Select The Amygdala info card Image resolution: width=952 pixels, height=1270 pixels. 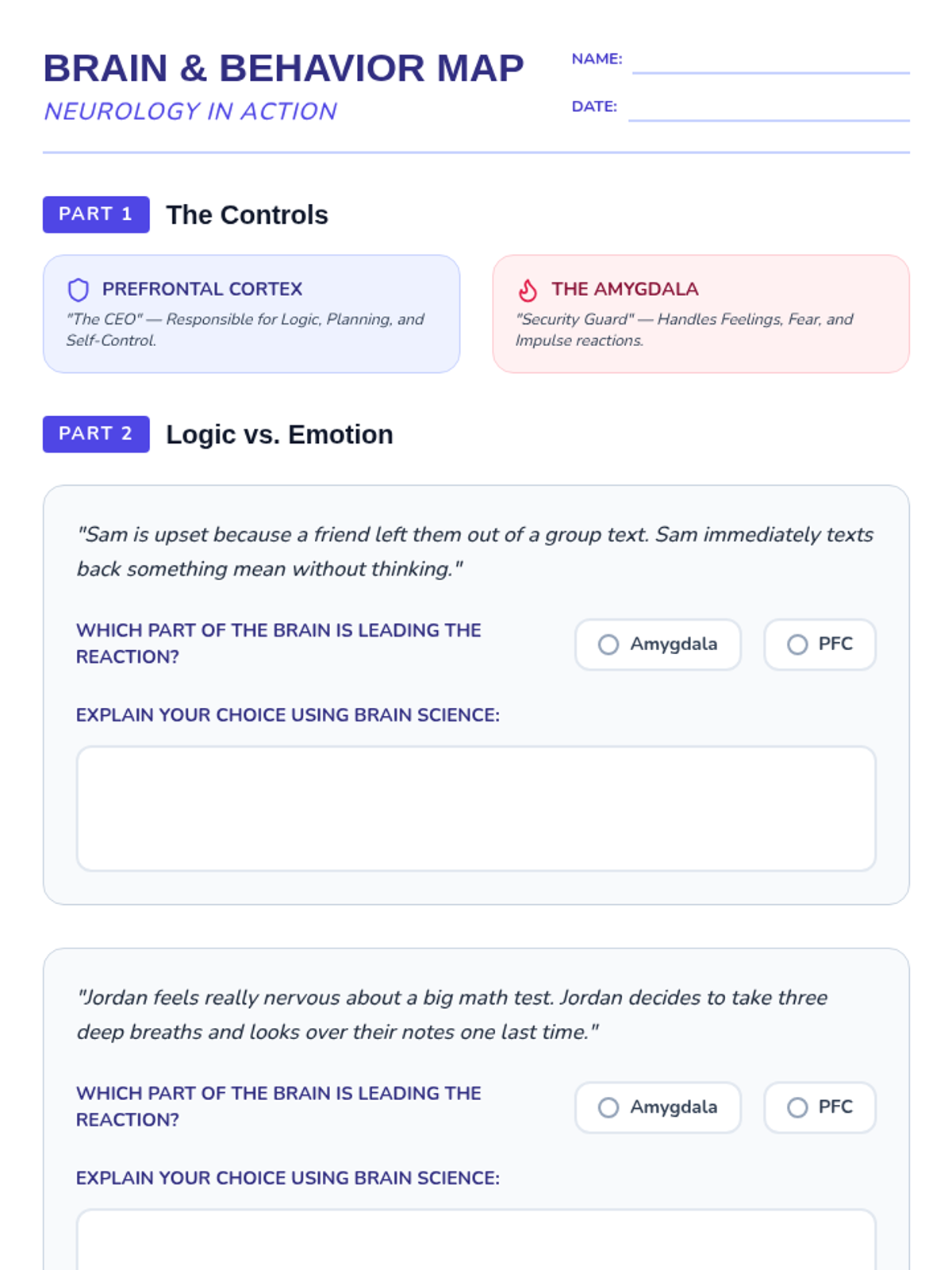point(701,314)
